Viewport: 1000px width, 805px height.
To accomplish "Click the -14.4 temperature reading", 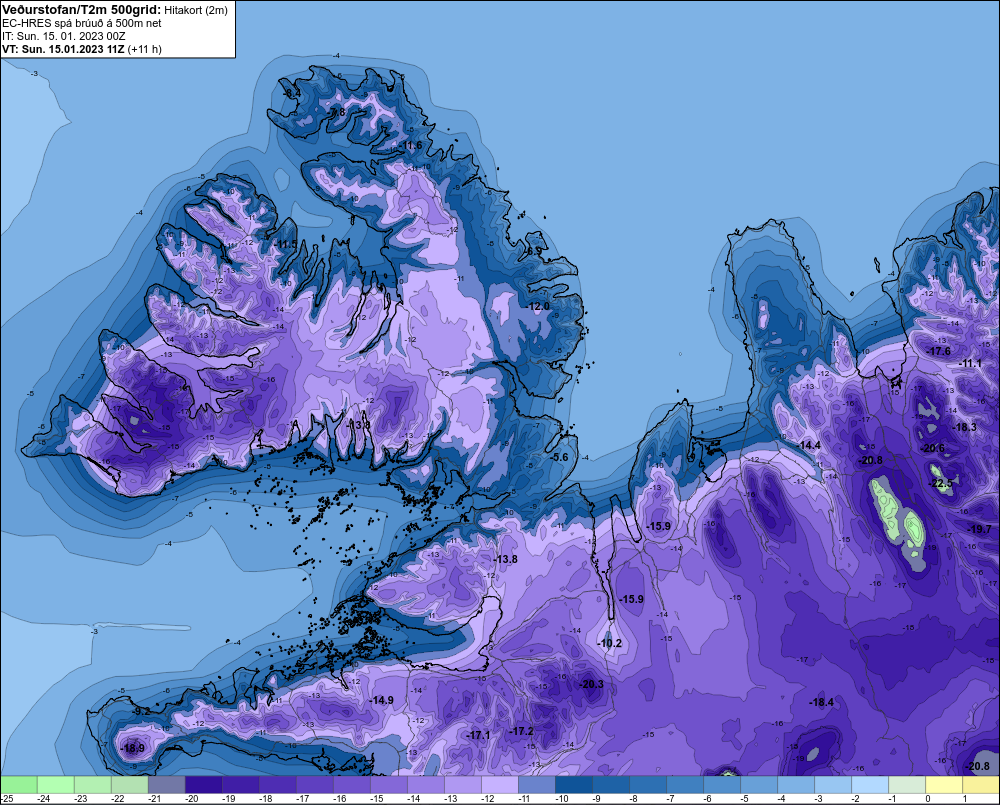I will [x=809, y=445].
